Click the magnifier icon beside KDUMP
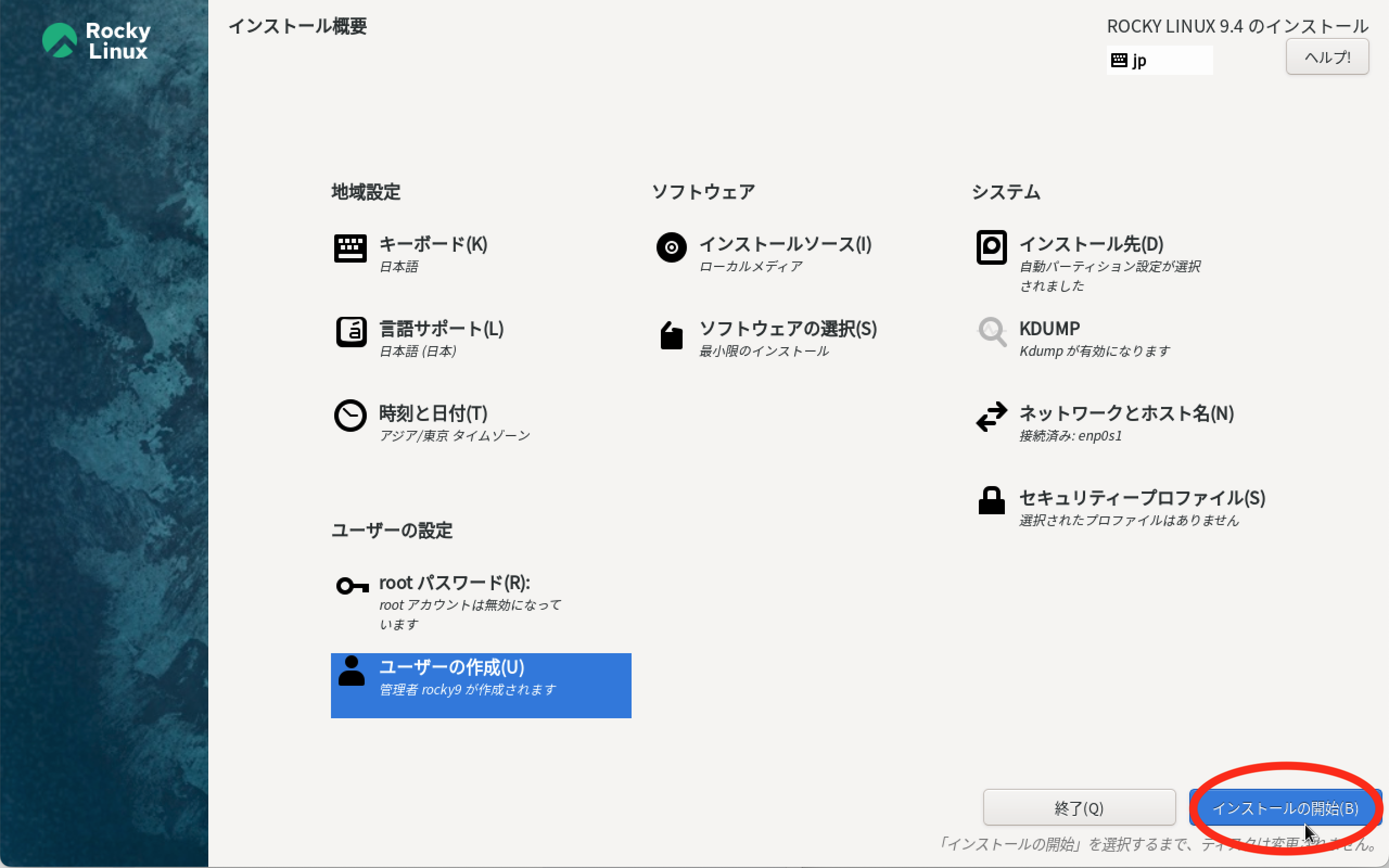 coord(991,332)
